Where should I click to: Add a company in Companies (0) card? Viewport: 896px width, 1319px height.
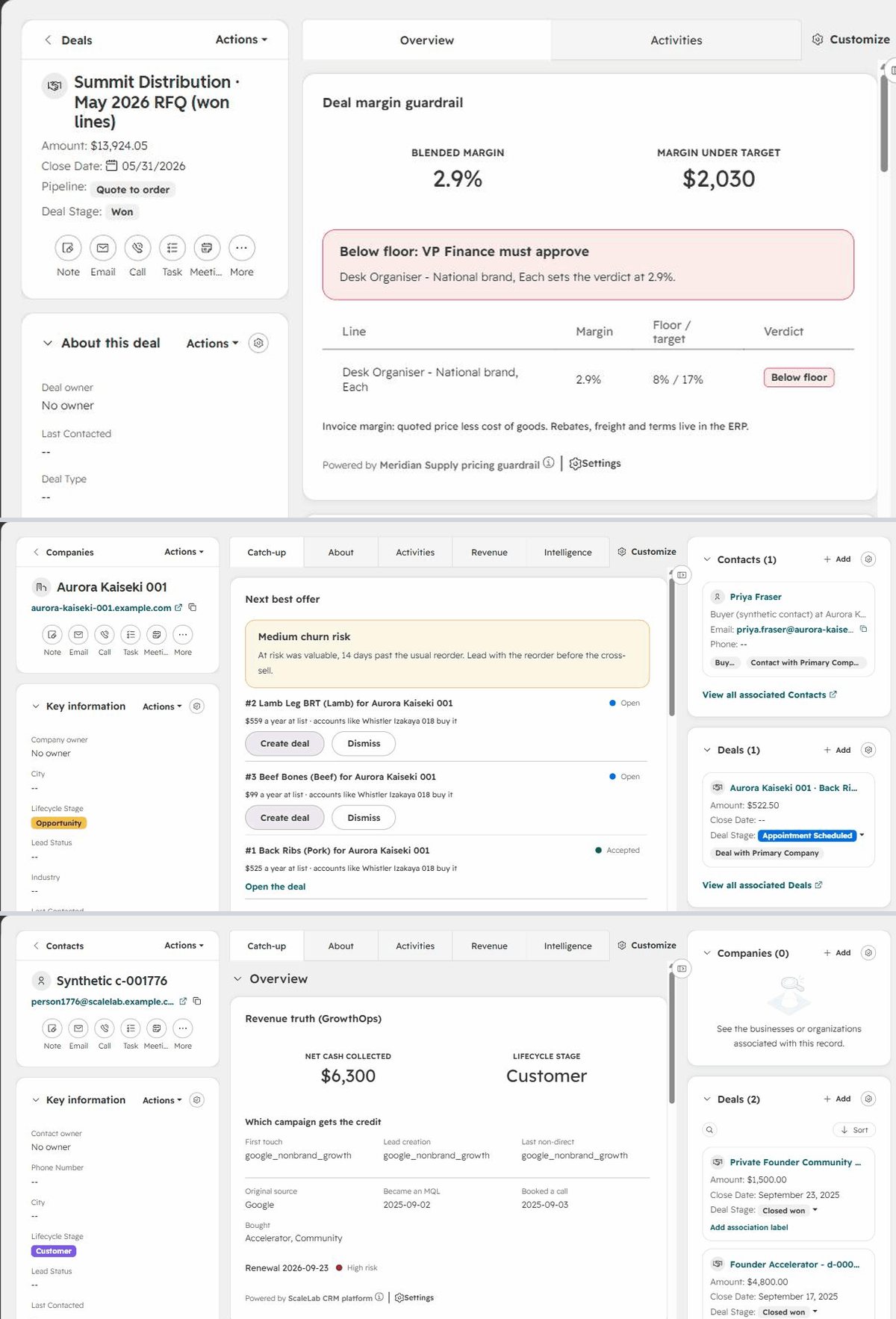[837, 953]
